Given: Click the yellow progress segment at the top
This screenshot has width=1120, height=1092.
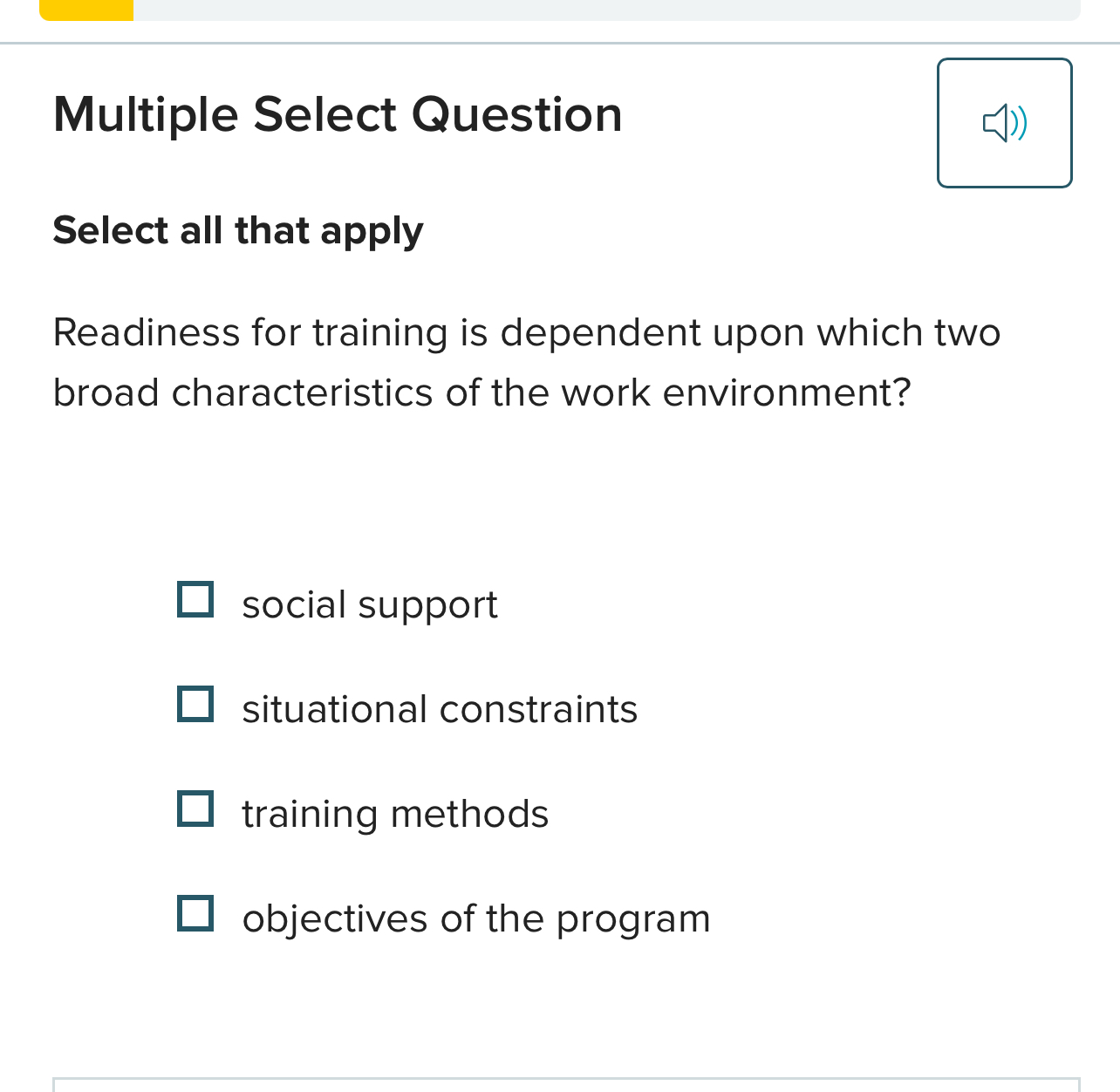Looking at the screenshot, I should point(85,10).
